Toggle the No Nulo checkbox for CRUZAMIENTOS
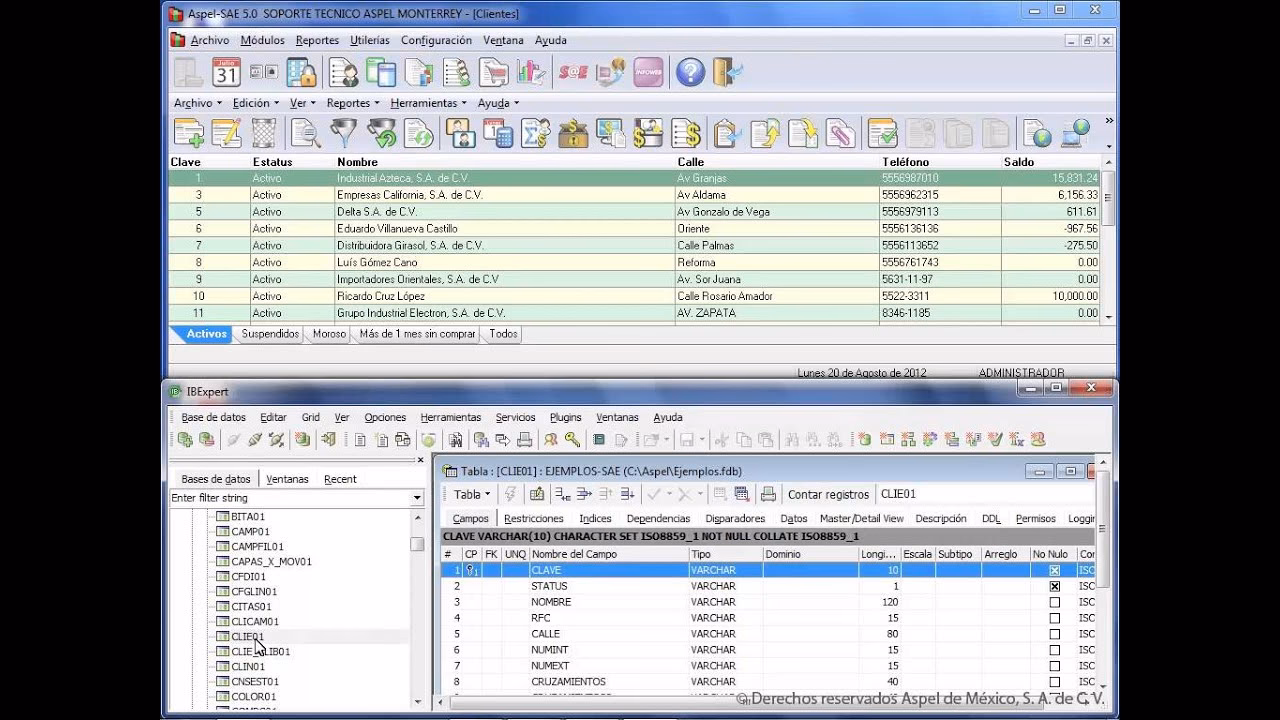 coord(1054,682)
